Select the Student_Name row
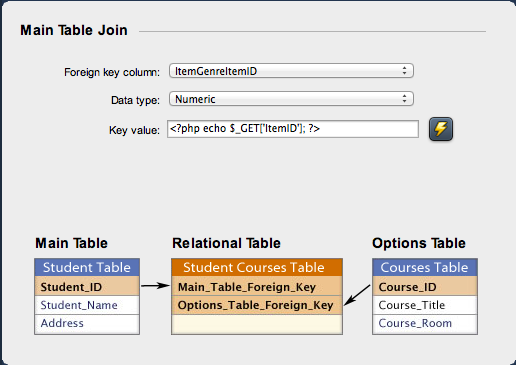 click(87, 305)
